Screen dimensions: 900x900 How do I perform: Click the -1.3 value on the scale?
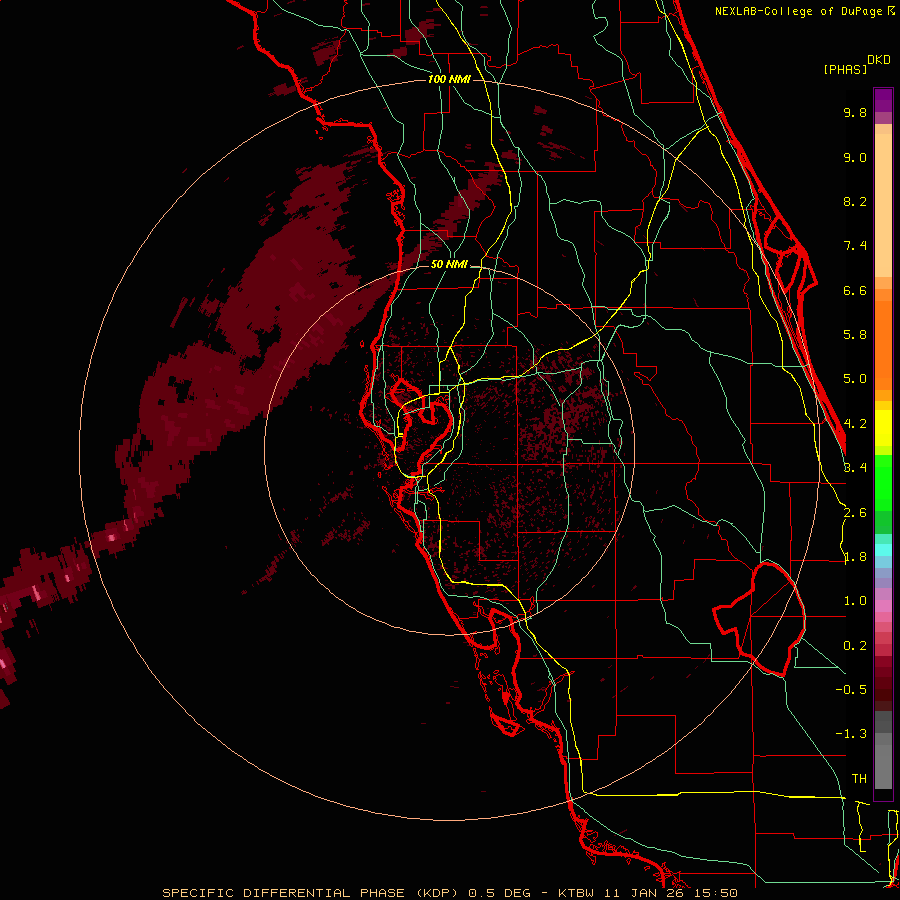[851, 734]
